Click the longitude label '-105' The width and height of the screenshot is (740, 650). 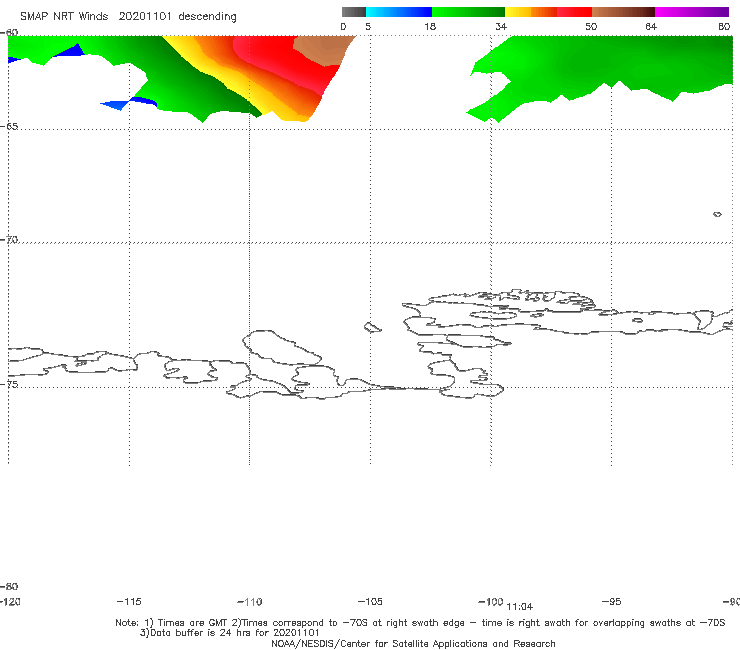pyautogui.click(x=370, y=601)
